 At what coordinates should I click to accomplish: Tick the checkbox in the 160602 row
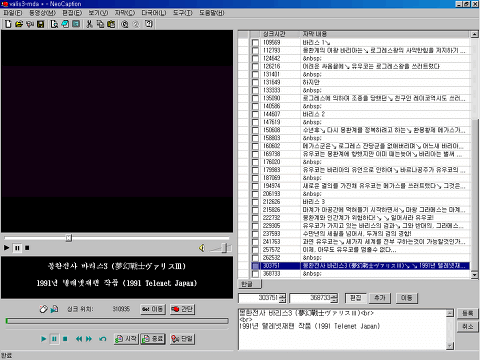click(255, 146)
